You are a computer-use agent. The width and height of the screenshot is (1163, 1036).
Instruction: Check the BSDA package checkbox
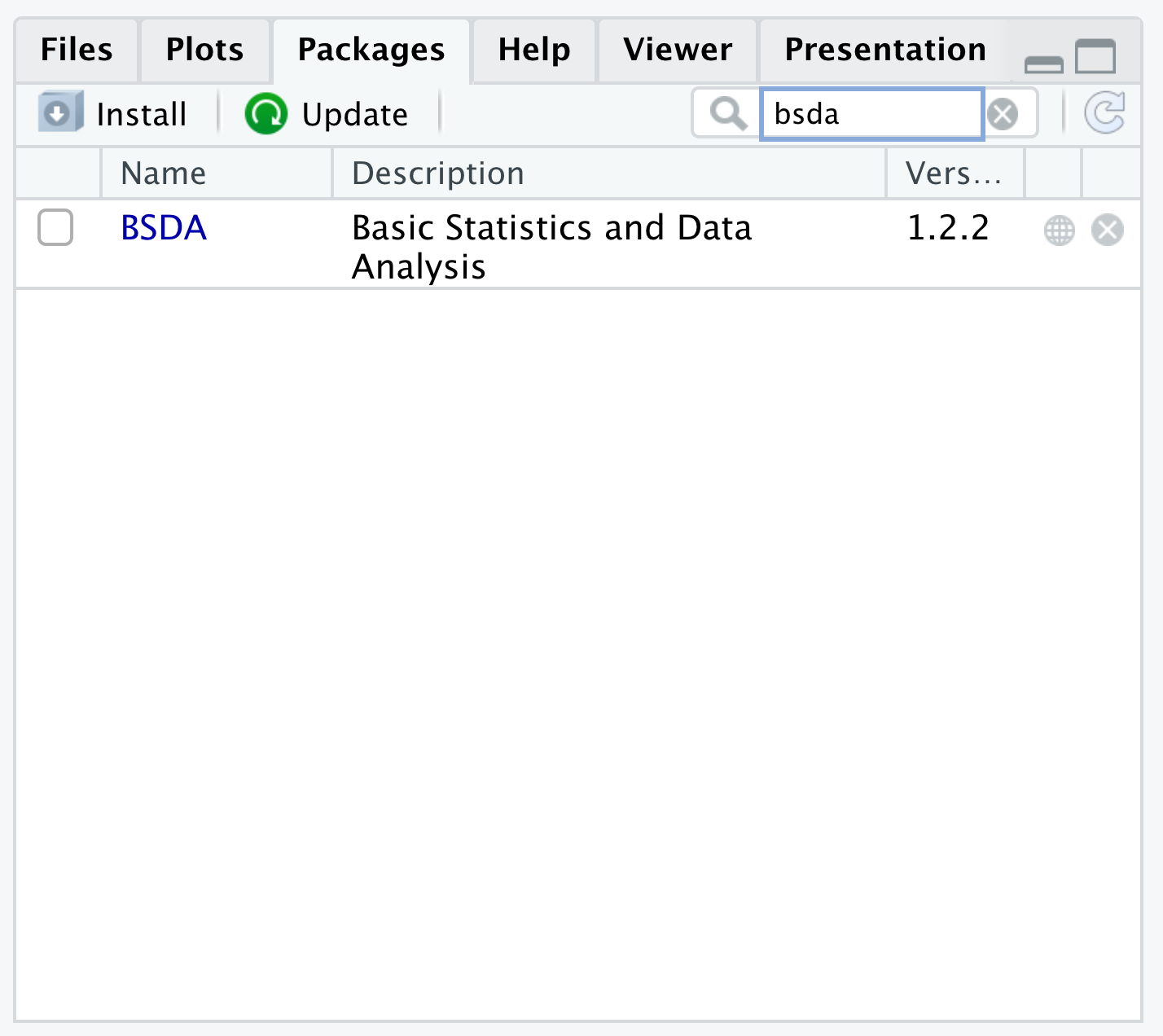pos(55,227)
